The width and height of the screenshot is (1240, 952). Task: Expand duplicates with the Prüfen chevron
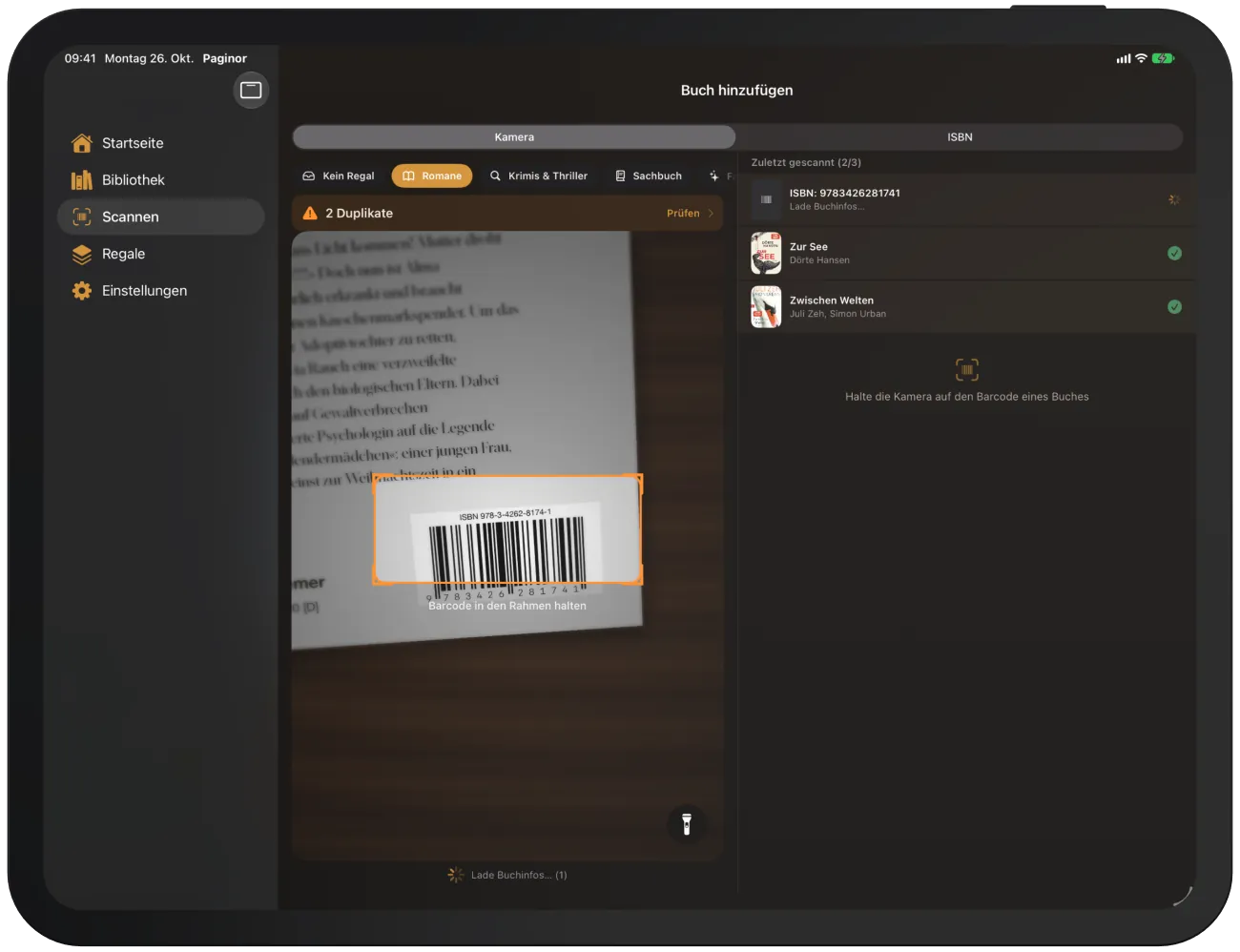(x=711, y=214)
